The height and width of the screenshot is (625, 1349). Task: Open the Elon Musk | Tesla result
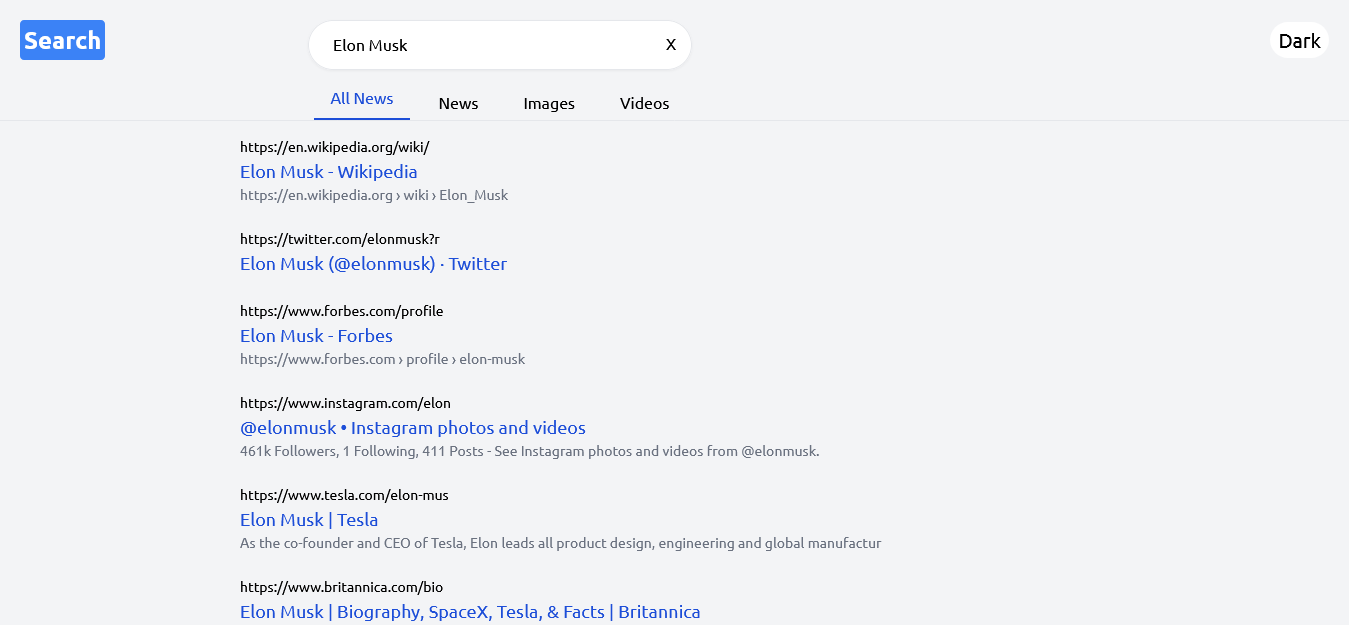[x=309, y=520]
